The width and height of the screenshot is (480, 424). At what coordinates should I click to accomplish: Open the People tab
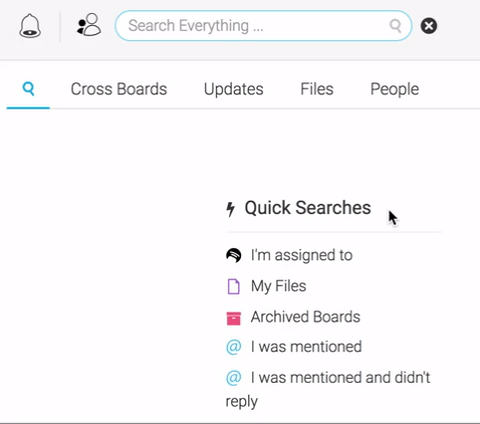click(395, 89)
